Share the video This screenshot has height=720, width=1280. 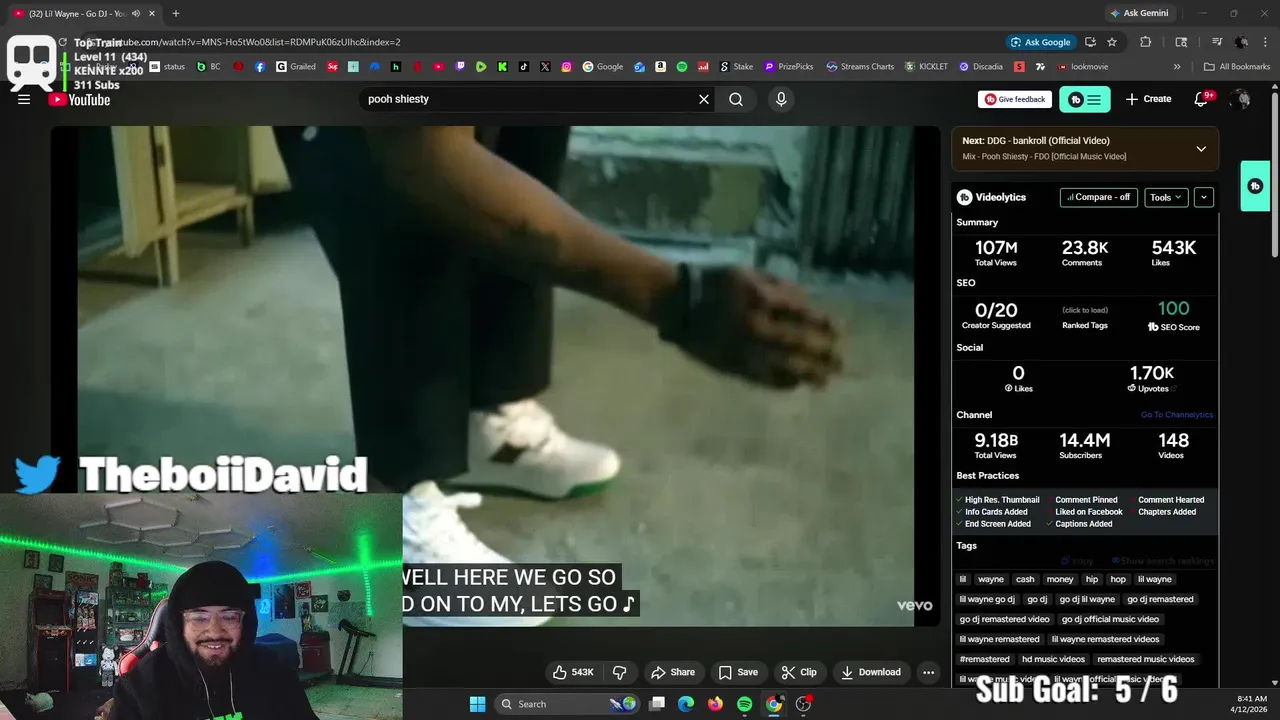pyautogui.click(x=672, y=672)
